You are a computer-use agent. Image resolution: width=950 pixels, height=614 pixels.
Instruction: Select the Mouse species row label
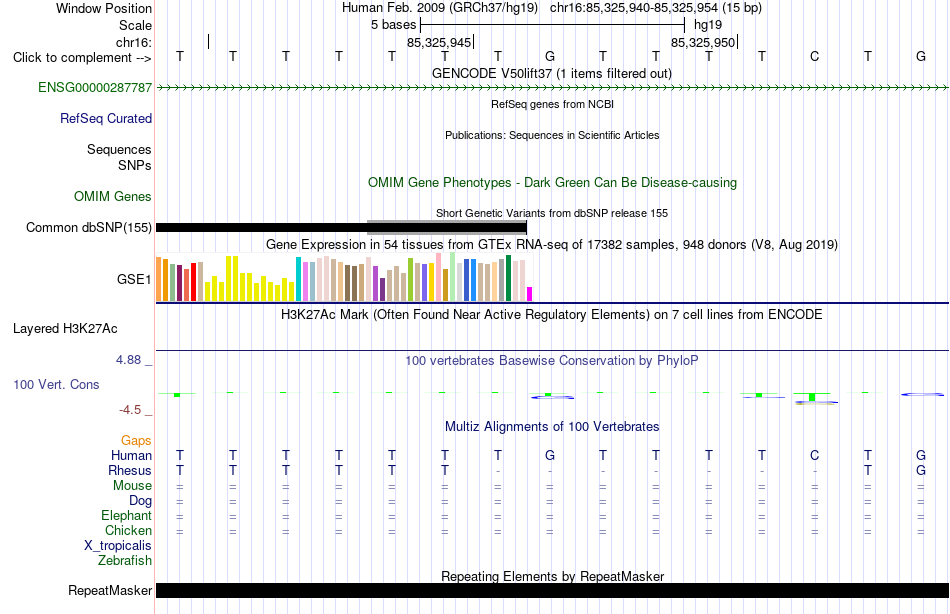133,486
